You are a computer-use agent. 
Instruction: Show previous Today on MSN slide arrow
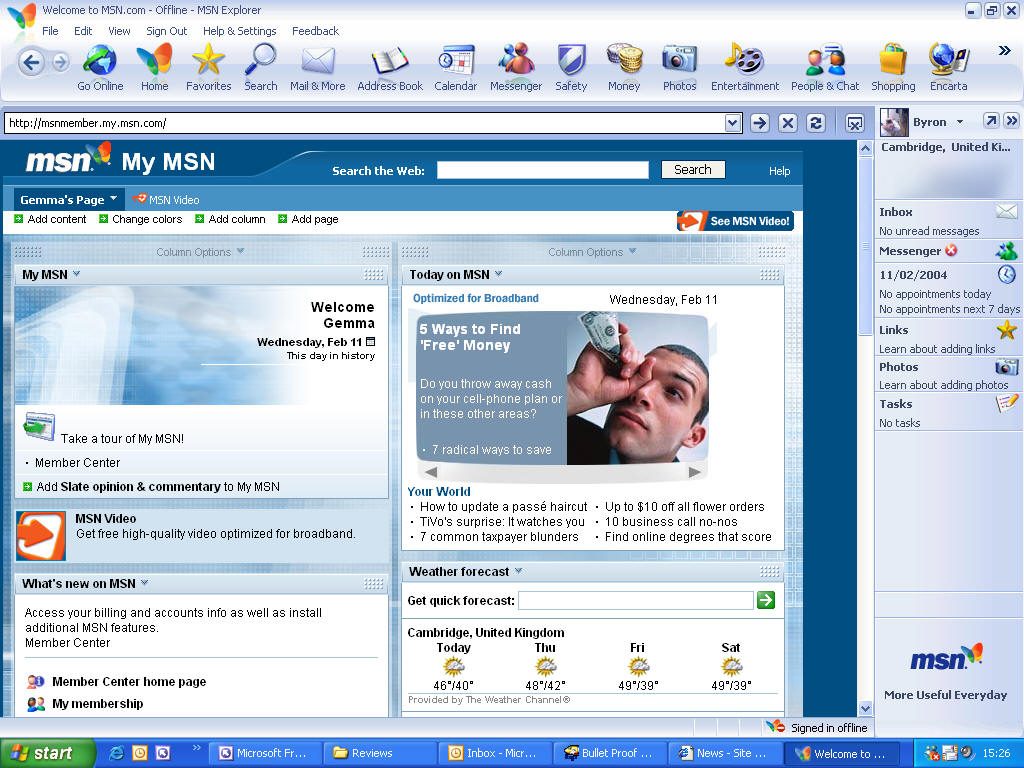tap(430, 472)
